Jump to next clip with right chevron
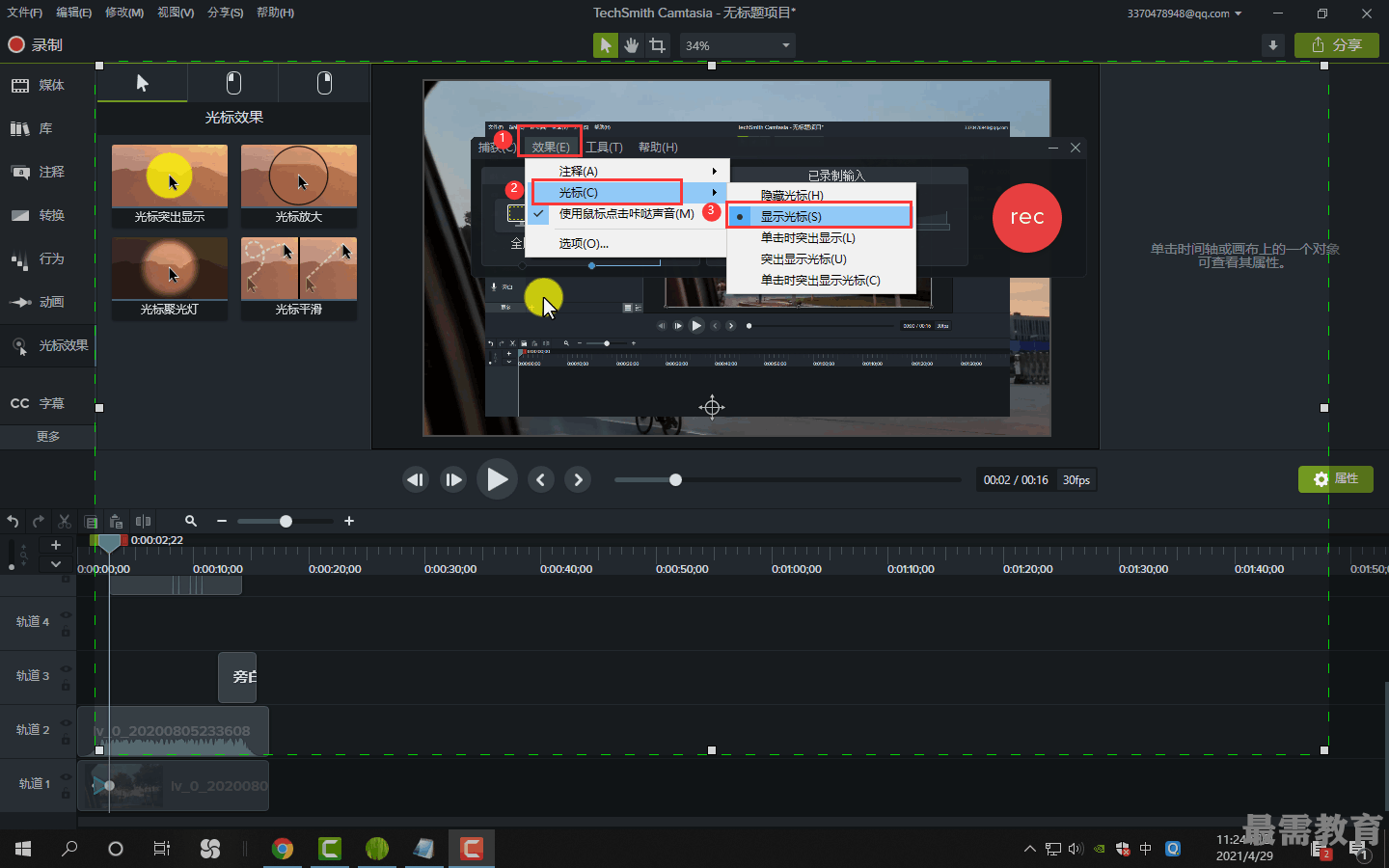Image resolution: width=1389 pixels, height=868 pixels. pyautogui.click(x=578, y=479)
